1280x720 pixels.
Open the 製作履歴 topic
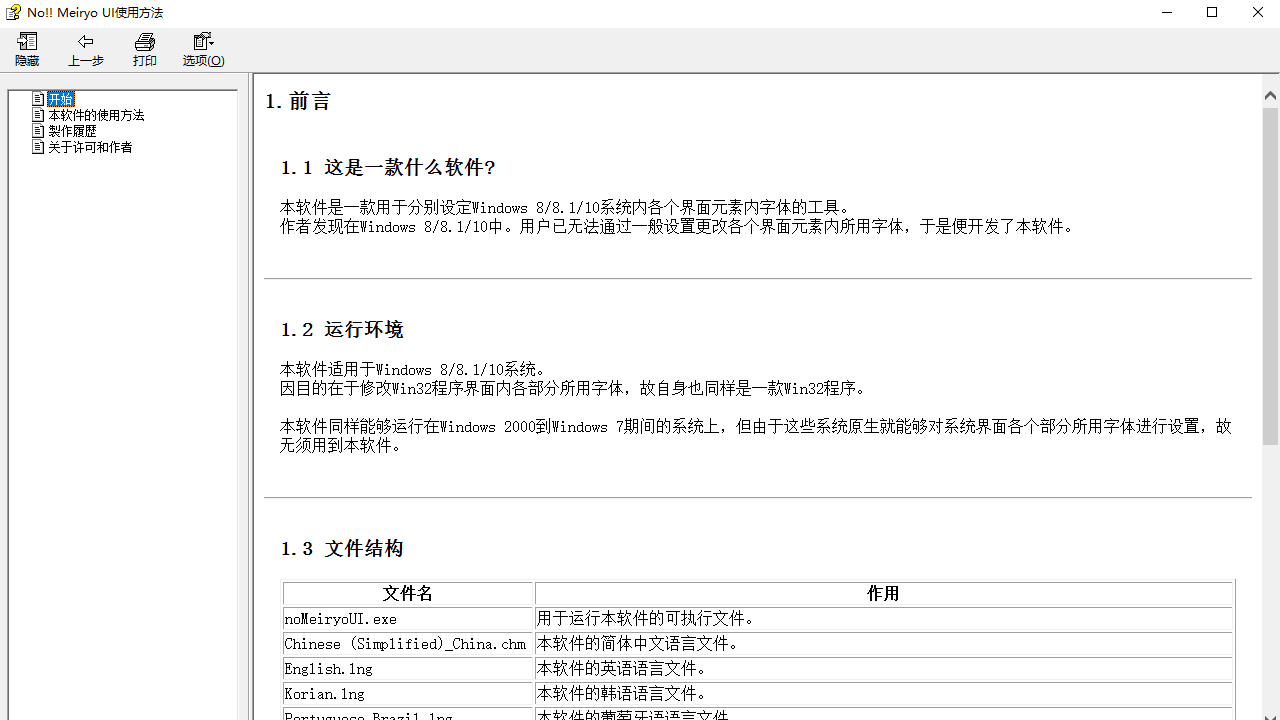point(72,131)
